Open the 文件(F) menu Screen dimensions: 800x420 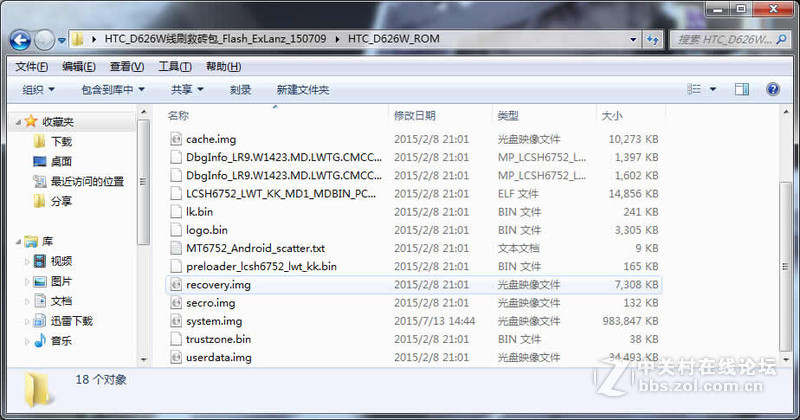tap(31, 66)
